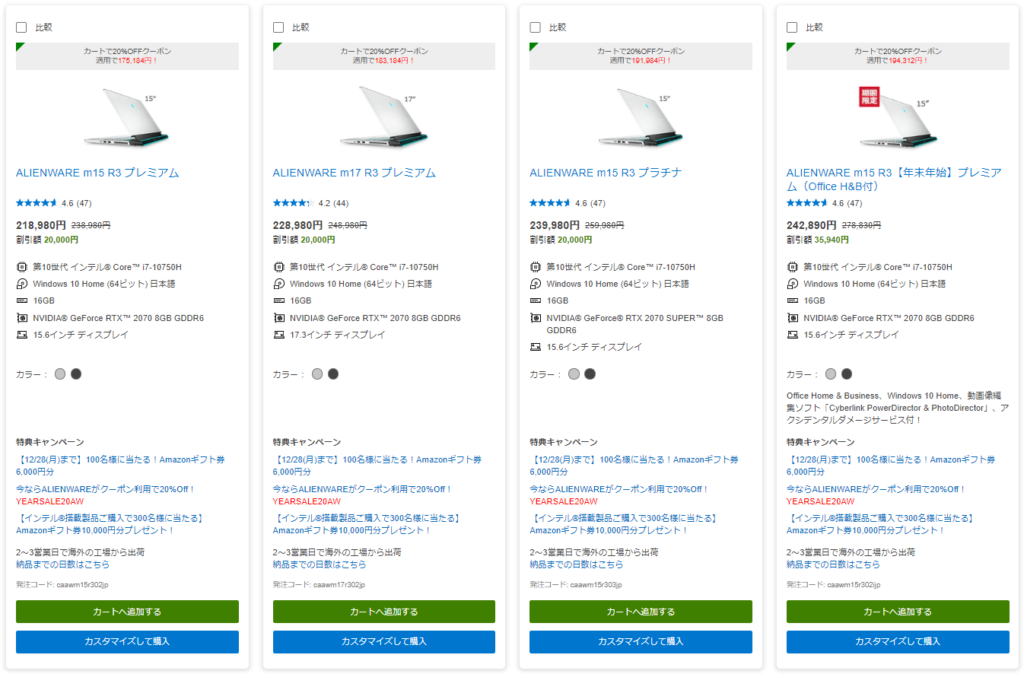1024x674 pixels.
Task: Open インテル搭載製品 10,000円分 link in the 218,980円 card
Action: tap(110, 524)
